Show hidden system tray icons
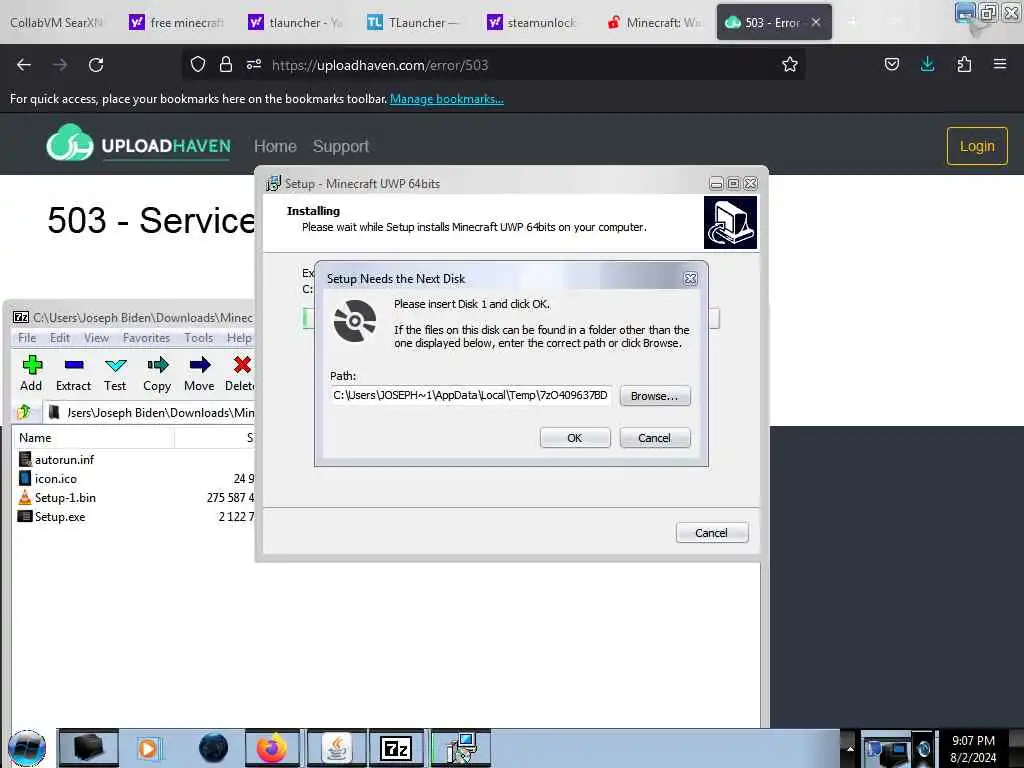The height and width of the screenshot is (768, 1024). pyautogui.click(x=850, y=748)
